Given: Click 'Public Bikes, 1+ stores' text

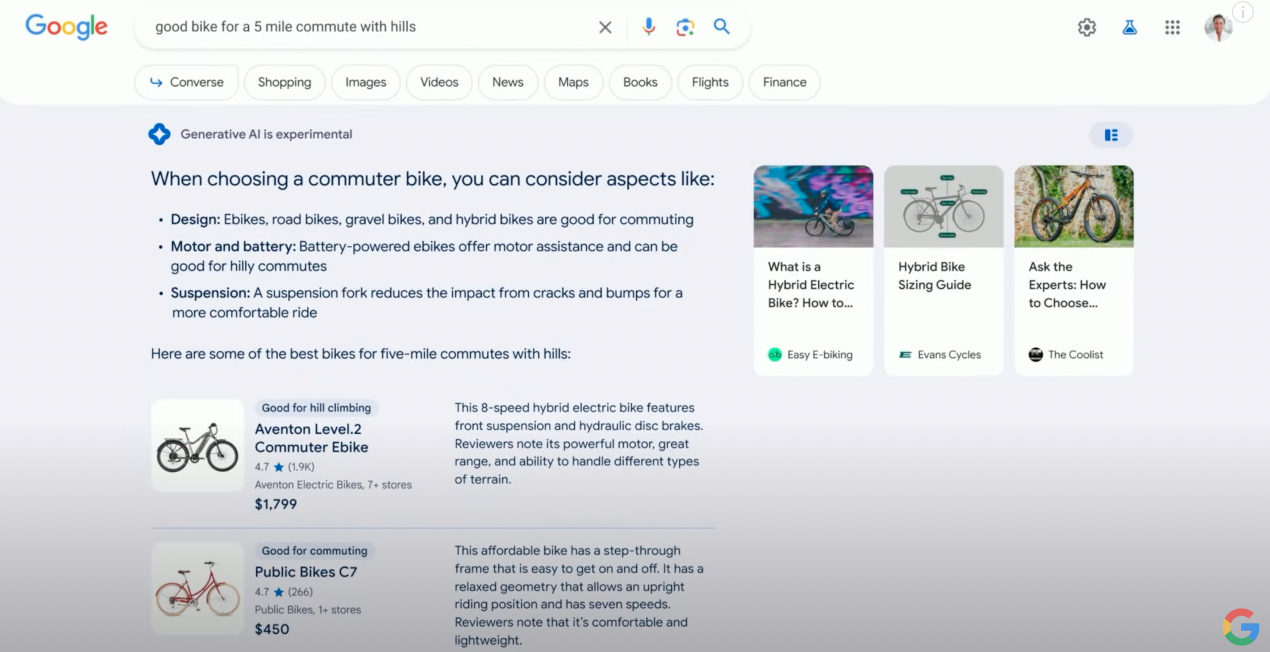Looking at the screenshot, I should click(x=308, y=610).
